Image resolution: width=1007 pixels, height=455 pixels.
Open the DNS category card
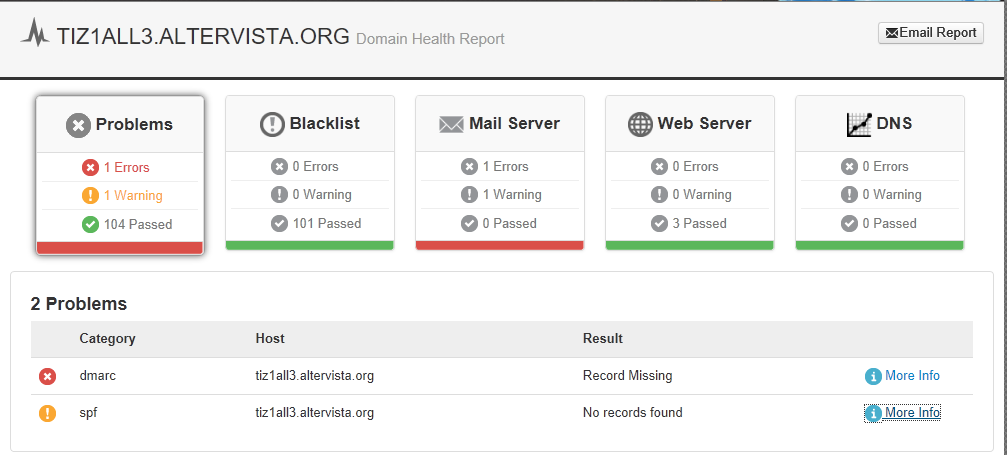[x=880, y=173]
